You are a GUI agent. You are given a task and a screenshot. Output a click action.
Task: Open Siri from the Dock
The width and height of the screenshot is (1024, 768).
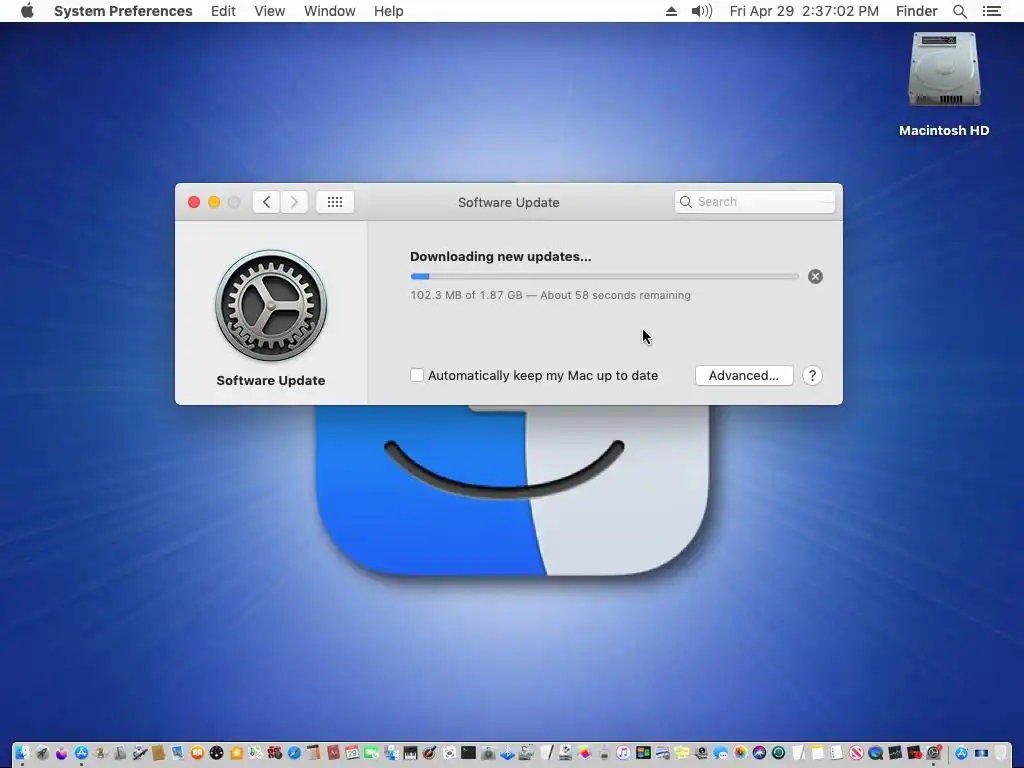759,753
